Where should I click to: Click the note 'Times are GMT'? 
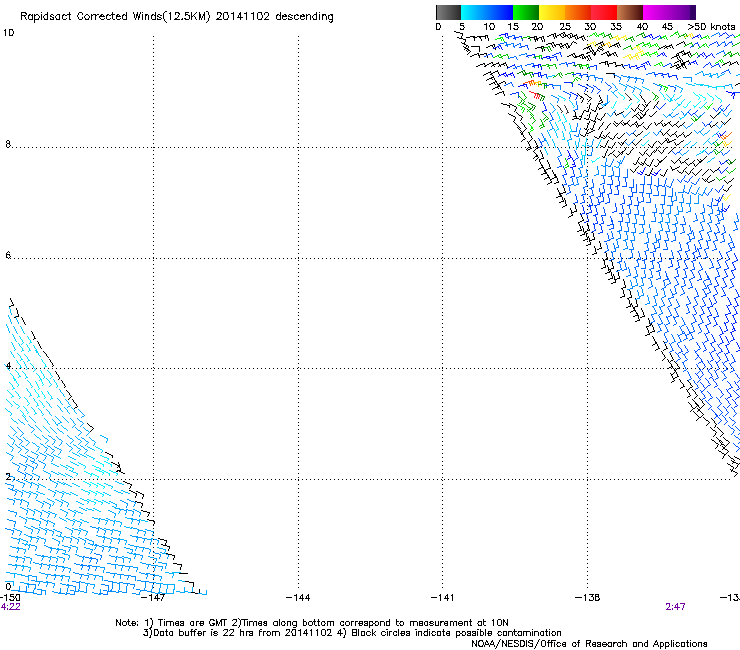pyautogui.click(x=193, y=623)
